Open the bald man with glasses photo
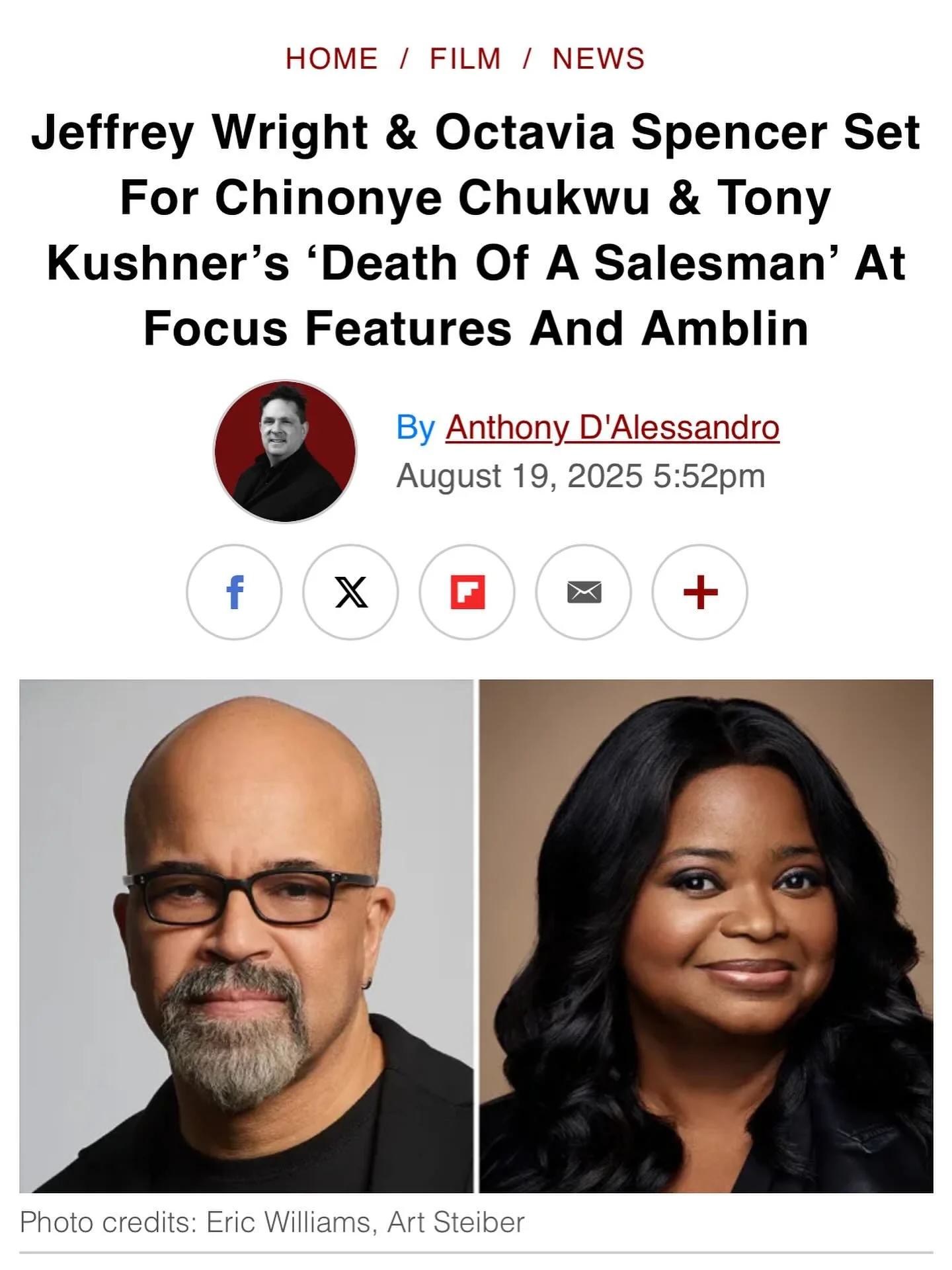 coord(246,936)
